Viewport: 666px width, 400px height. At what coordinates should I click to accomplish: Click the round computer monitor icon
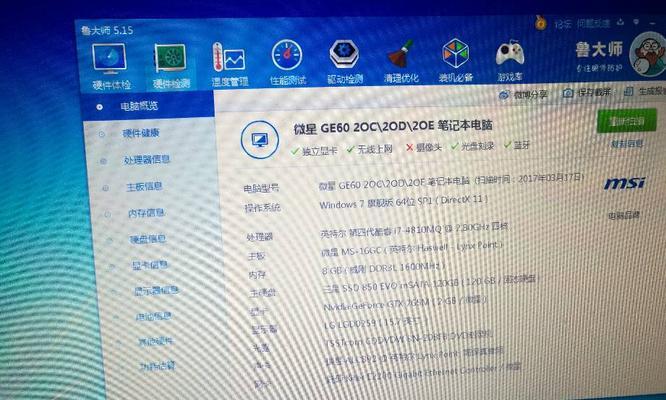[260, 139]
